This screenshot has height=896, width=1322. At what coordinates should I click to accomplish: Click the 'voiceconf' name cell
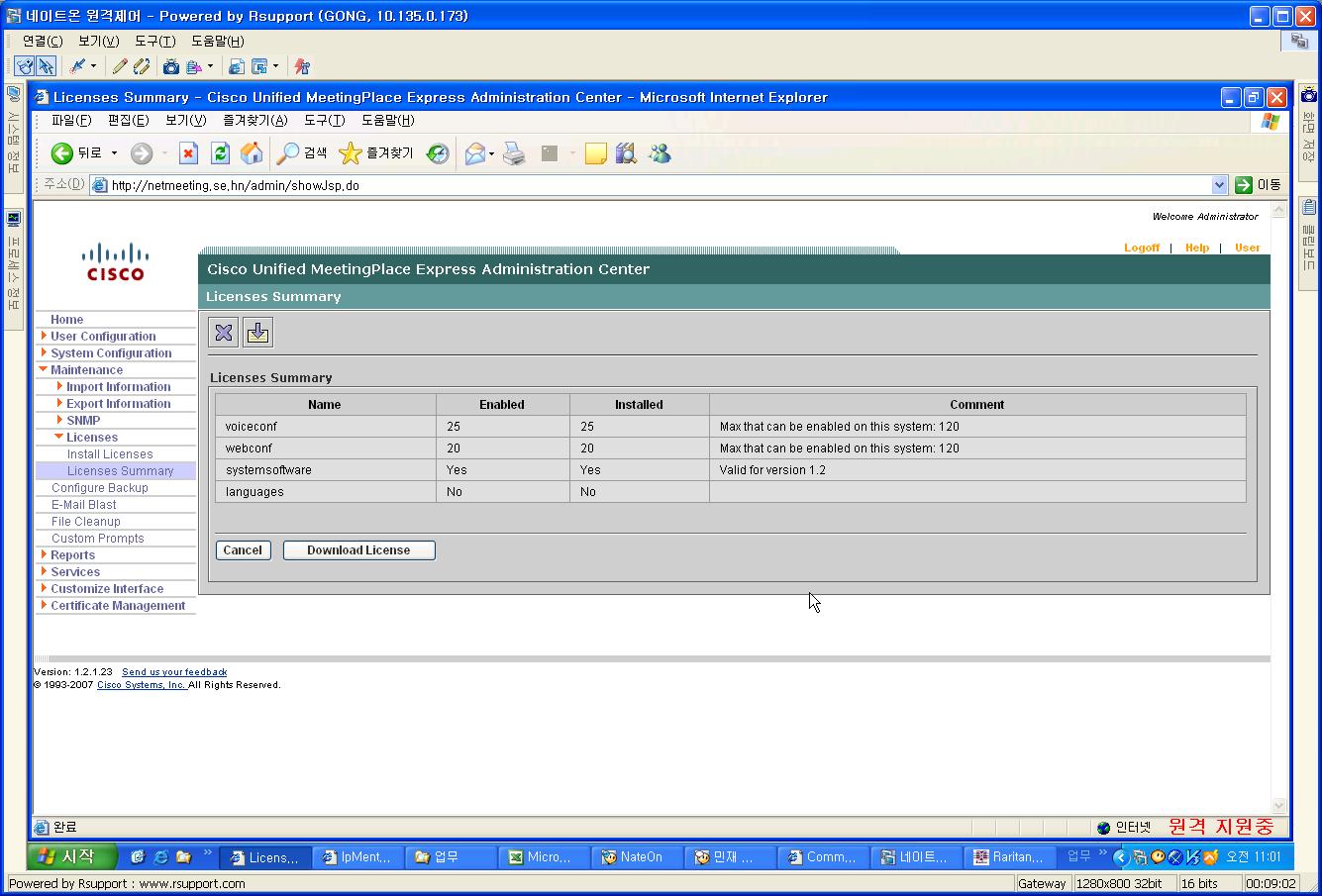326,427
